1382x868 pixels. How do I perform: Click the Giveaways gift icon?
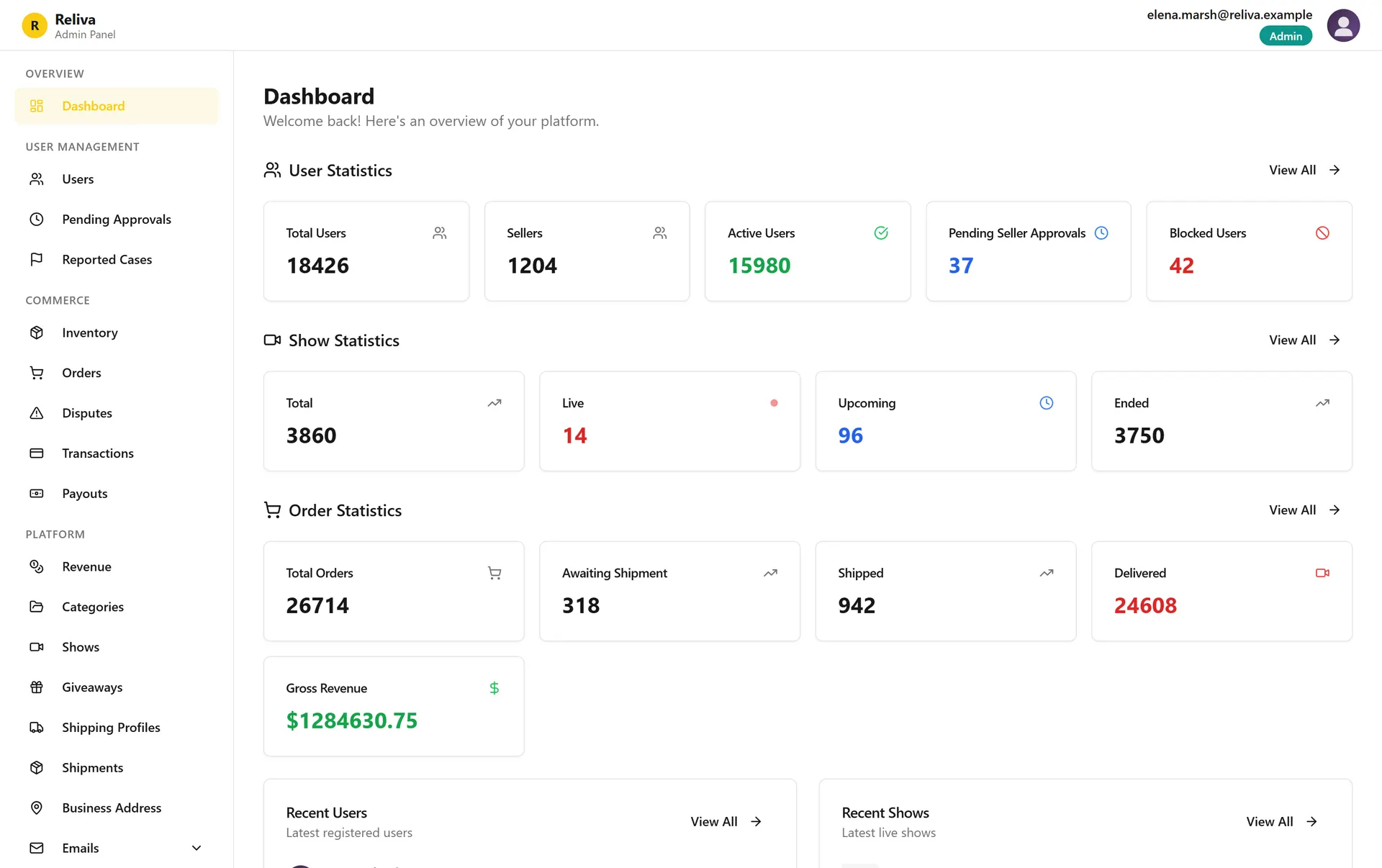(x=37, y=687)
